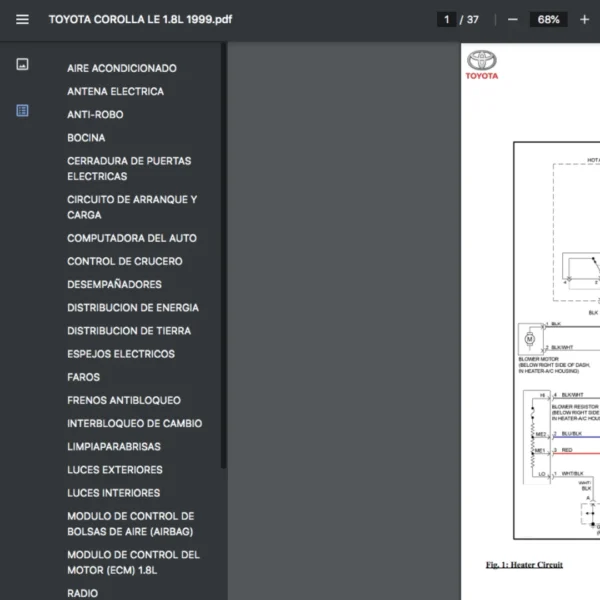Jump to the BOCINA bookmark
Screen dimensions: 600x600
pos(86,137)
